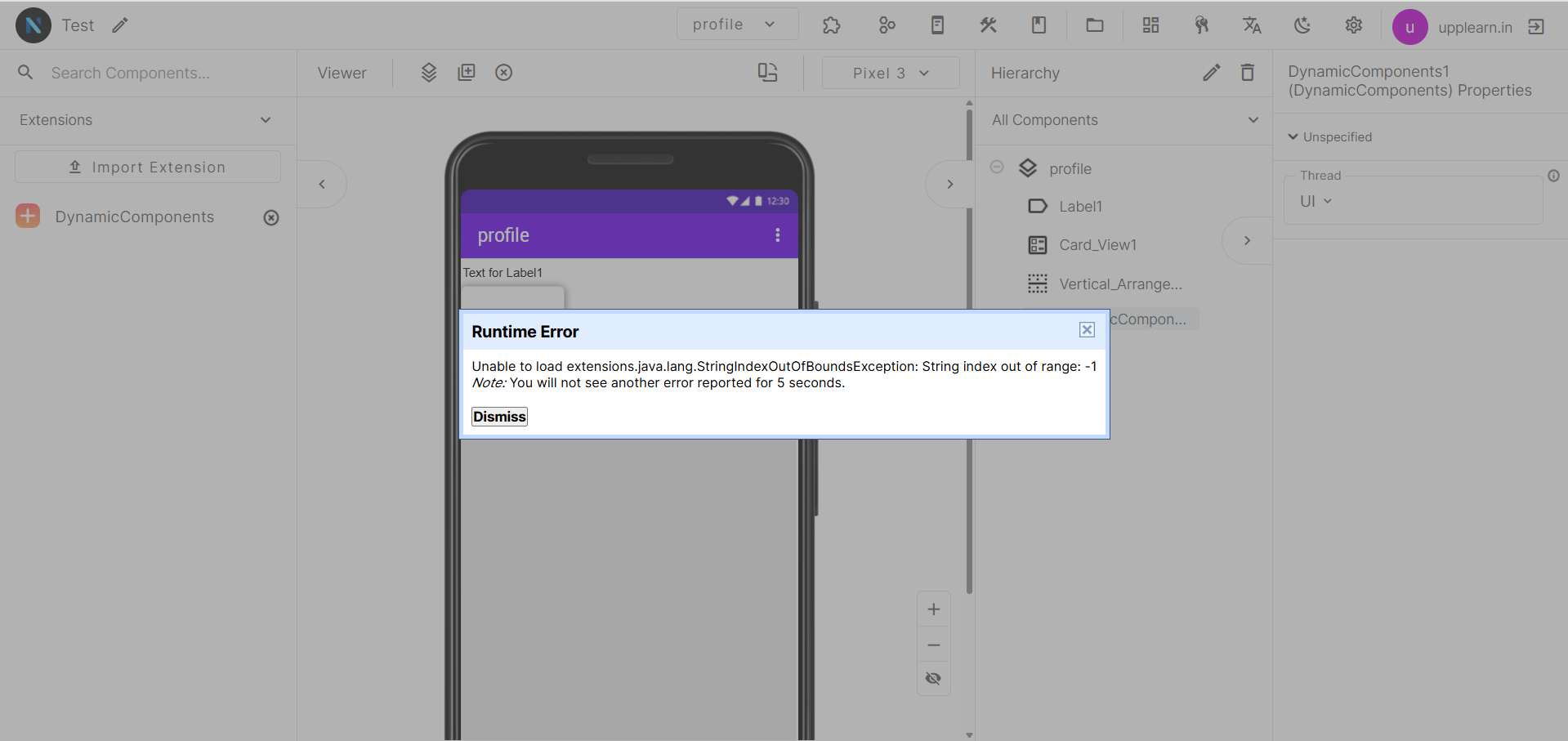Image resolution: width=1568 pixels, height=741 pixels.
Task: Click the layers icon in Viewer toolbar
Action: coord(429,73)
